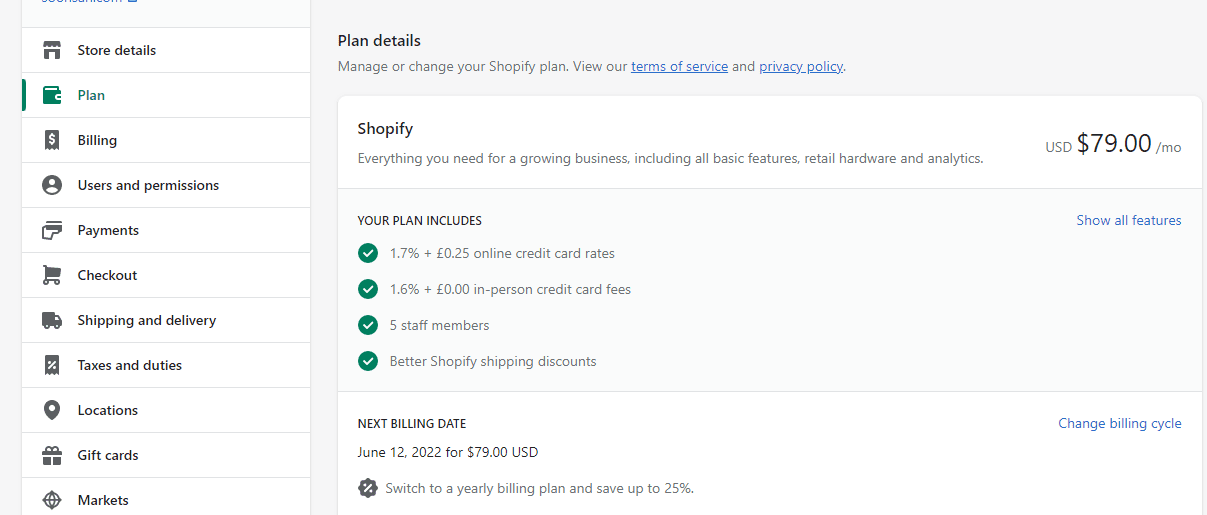The width and height of the screenshot is (1207, 515).
Task: Click the Users and permissions person icon
Action: 52,185
